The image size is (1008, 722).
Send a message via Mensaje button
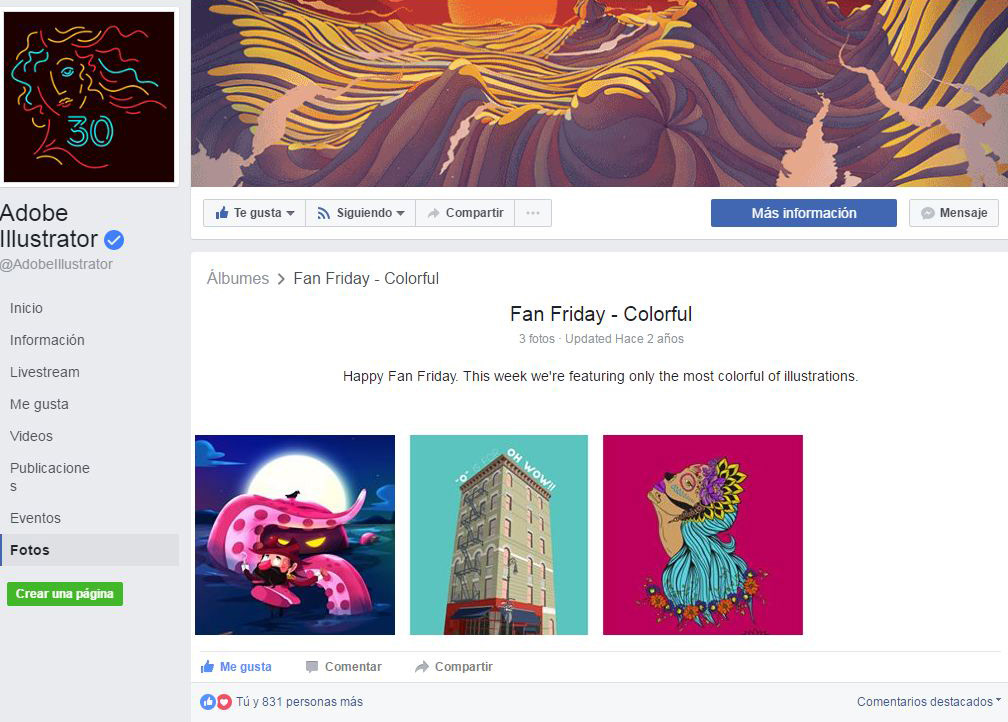954,213
